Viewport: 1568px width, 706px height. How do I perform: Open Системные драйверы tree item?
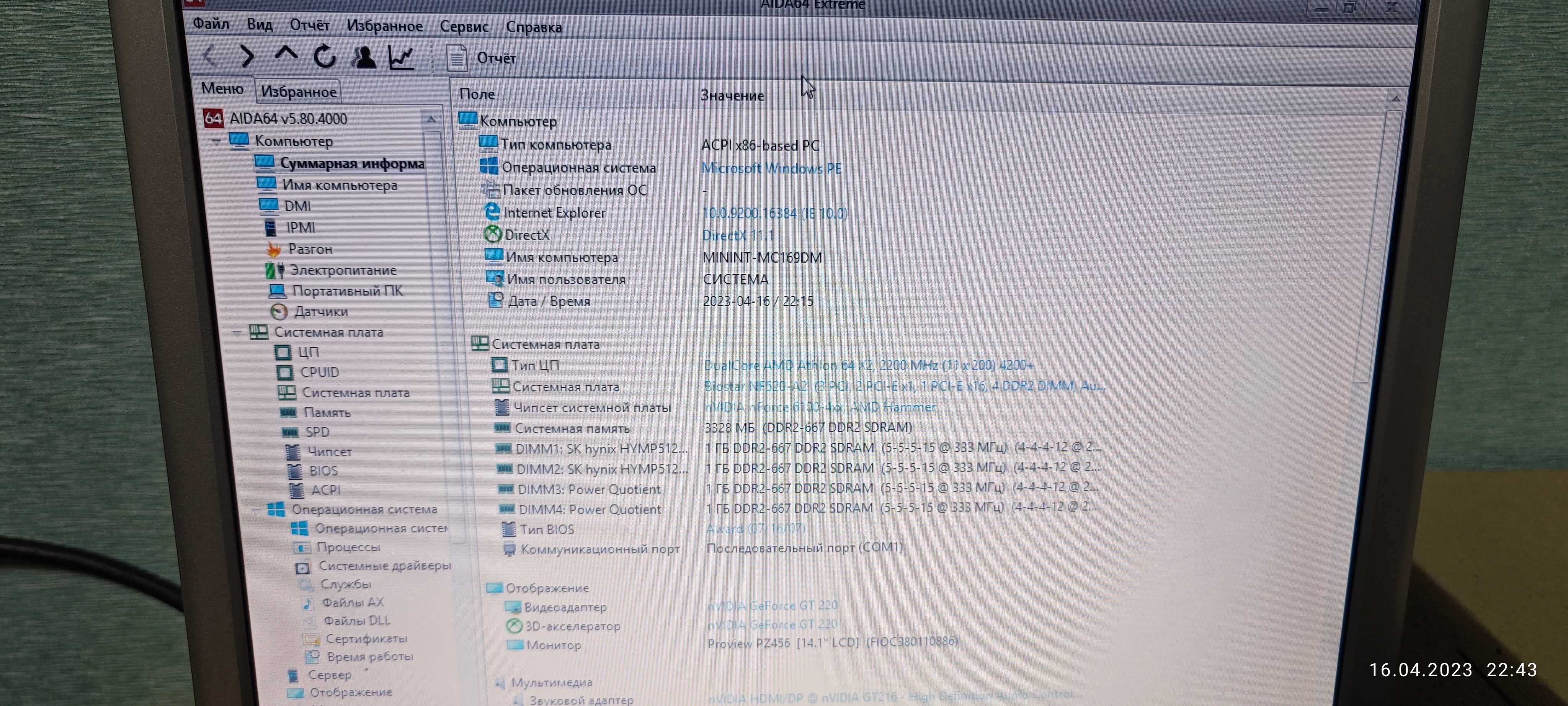(372, 566)
